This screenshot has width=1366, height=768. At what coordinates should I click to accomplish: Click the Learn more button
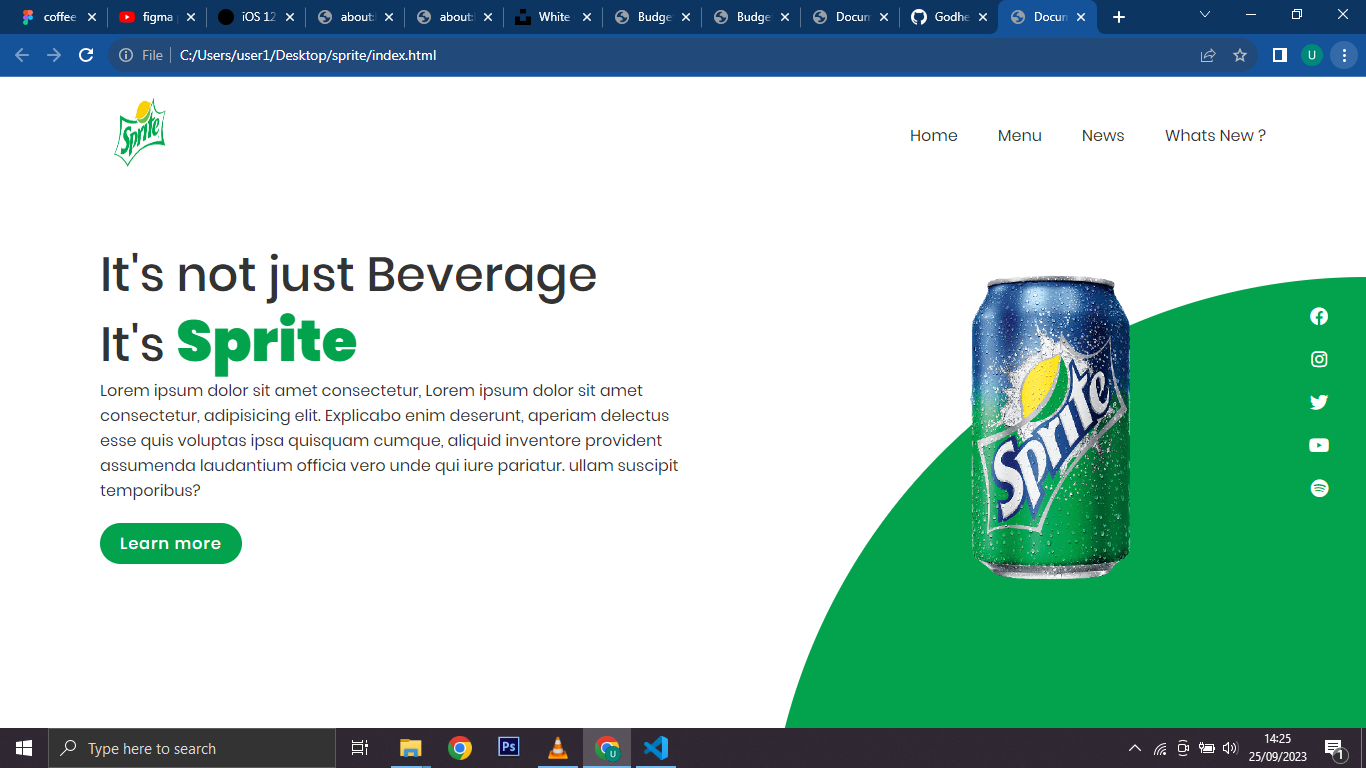coord(171,543)
